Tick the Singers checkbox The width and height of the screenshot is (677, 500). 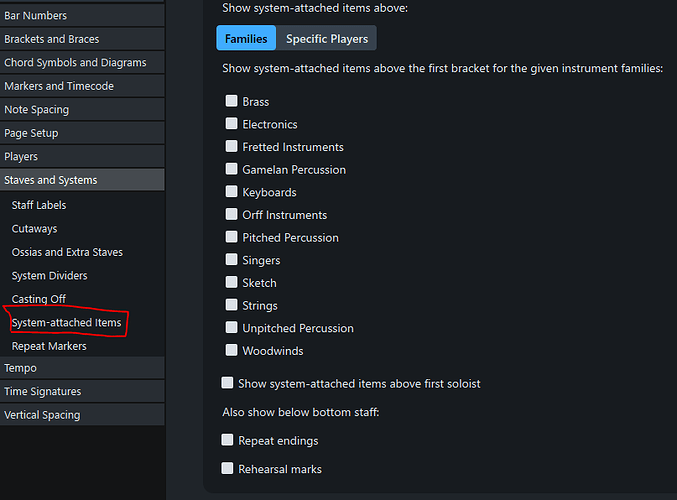(232, 260)
